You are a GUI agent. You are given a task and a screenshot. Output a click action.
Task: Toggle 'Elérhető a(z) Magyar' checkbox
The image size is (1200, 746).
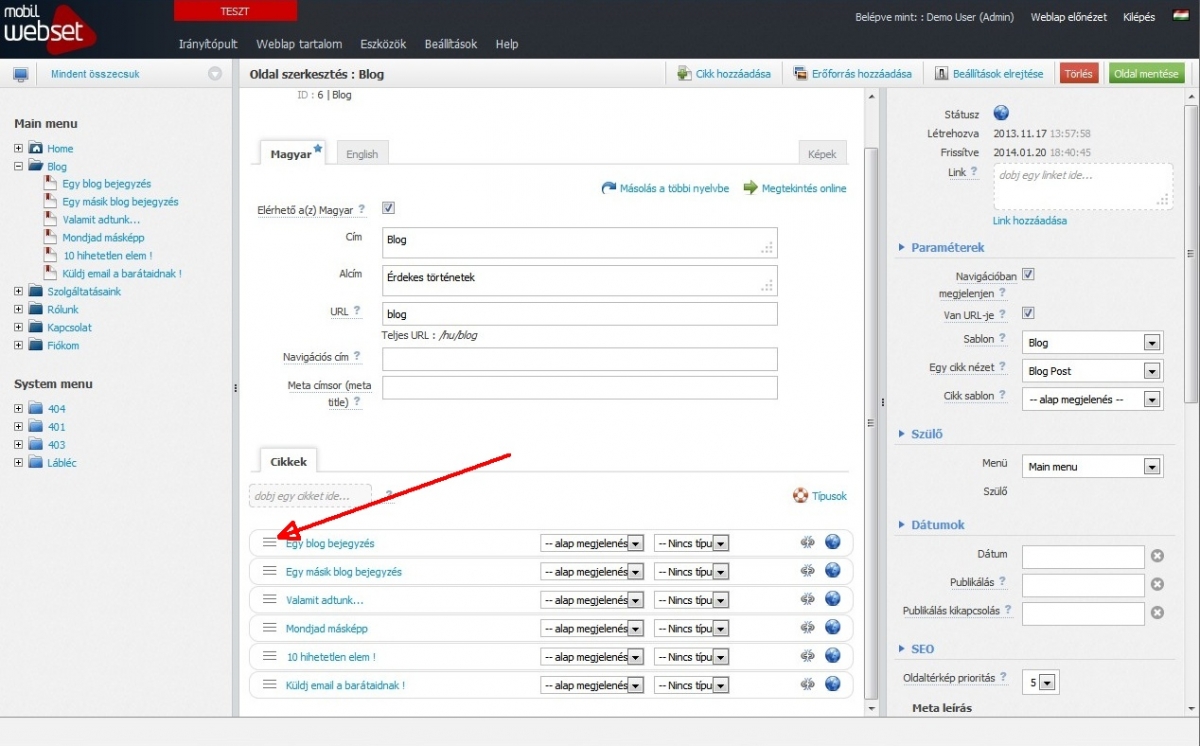[x=388, y=208]
